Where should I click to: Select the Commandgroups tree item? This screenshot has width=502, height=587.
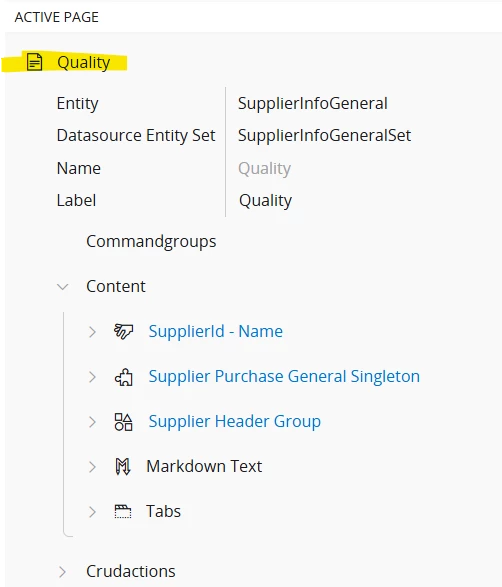(x=151, y=242)
